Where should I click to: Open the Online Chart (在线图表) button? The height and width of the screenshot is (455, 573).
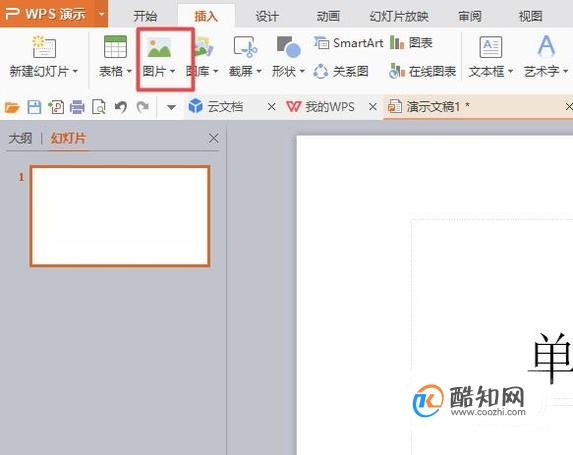[x=423, y=71]
